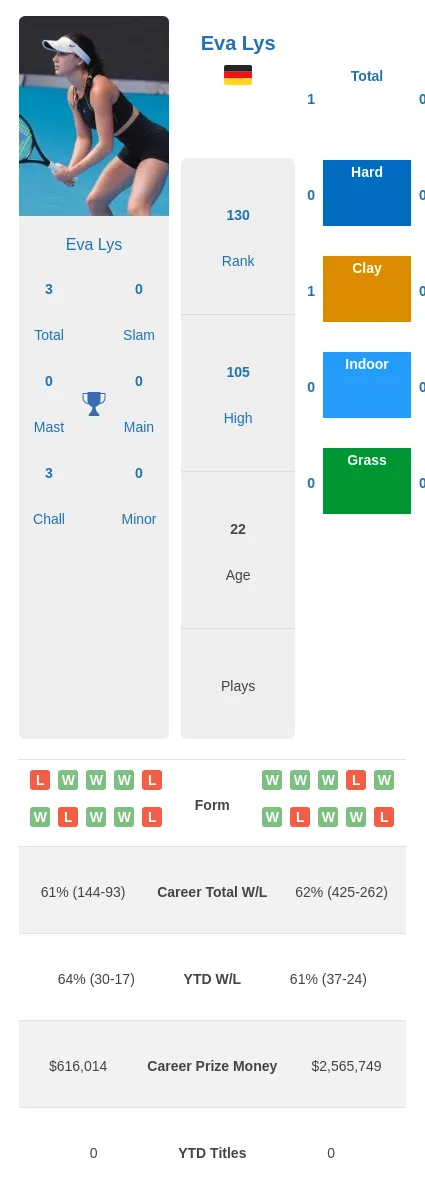The image size is (425, 1200).
Task: Click last red L in left bottom row
Action: pos(152,817)
